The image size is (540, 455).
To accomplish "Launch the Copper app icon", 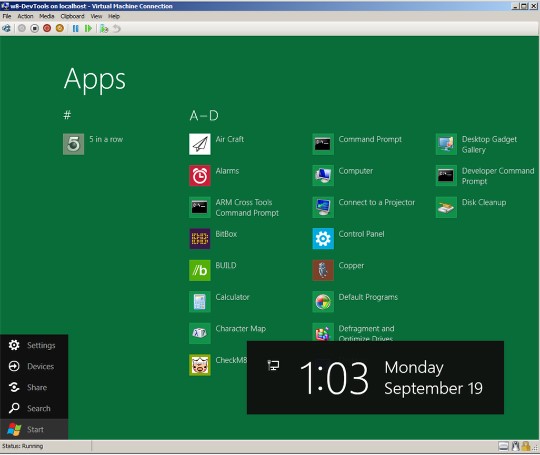I will pos(323,270).
